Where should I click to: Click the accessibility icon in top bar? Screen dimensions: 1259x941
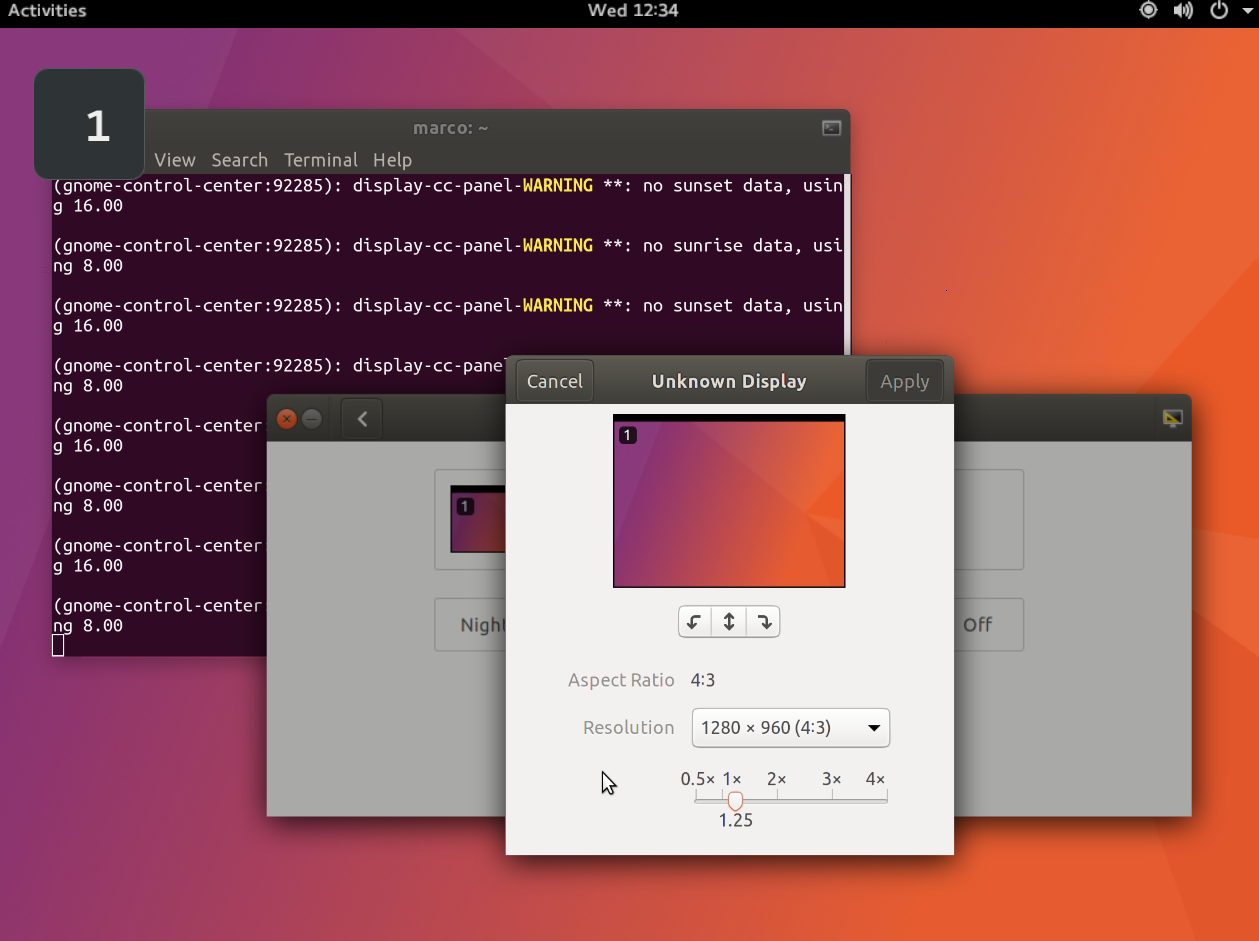coord(1148,11)
